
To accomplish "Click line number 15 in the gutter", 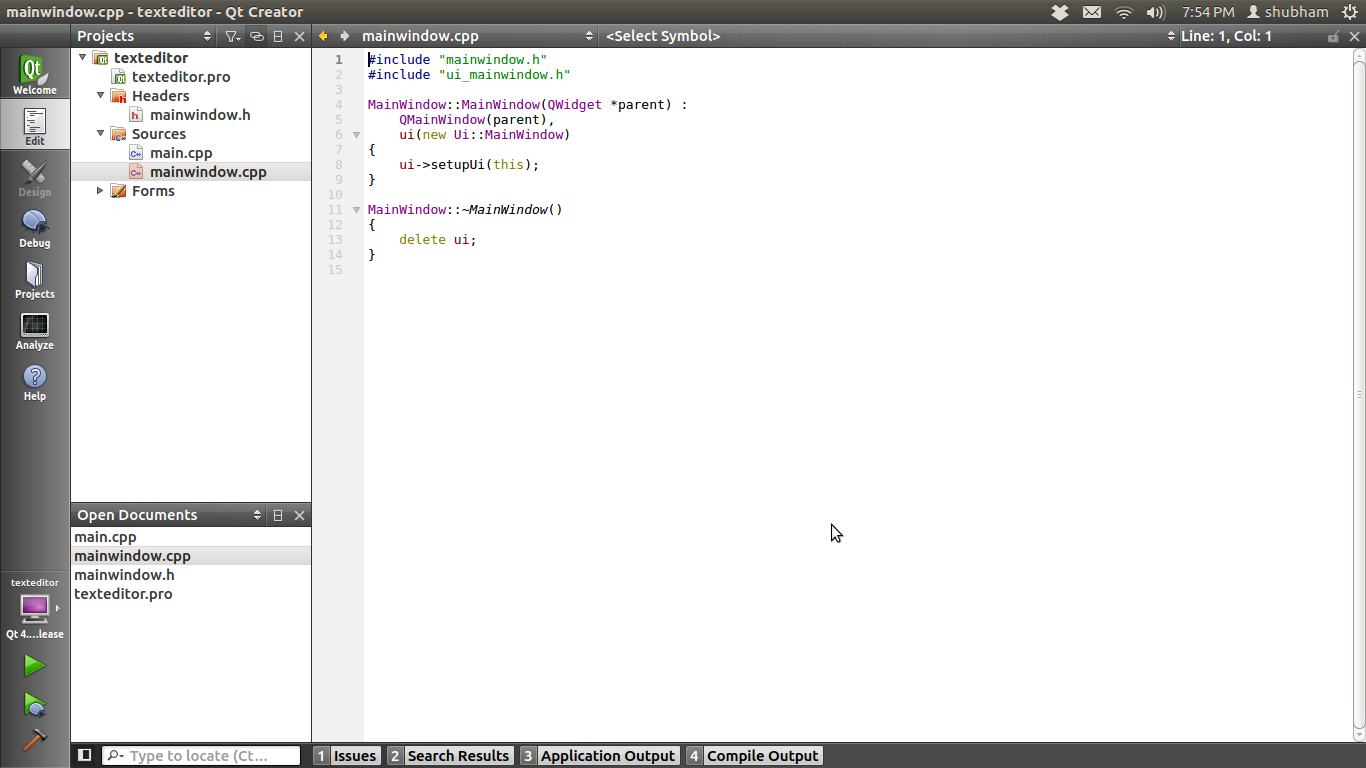I will click(335, 270).
